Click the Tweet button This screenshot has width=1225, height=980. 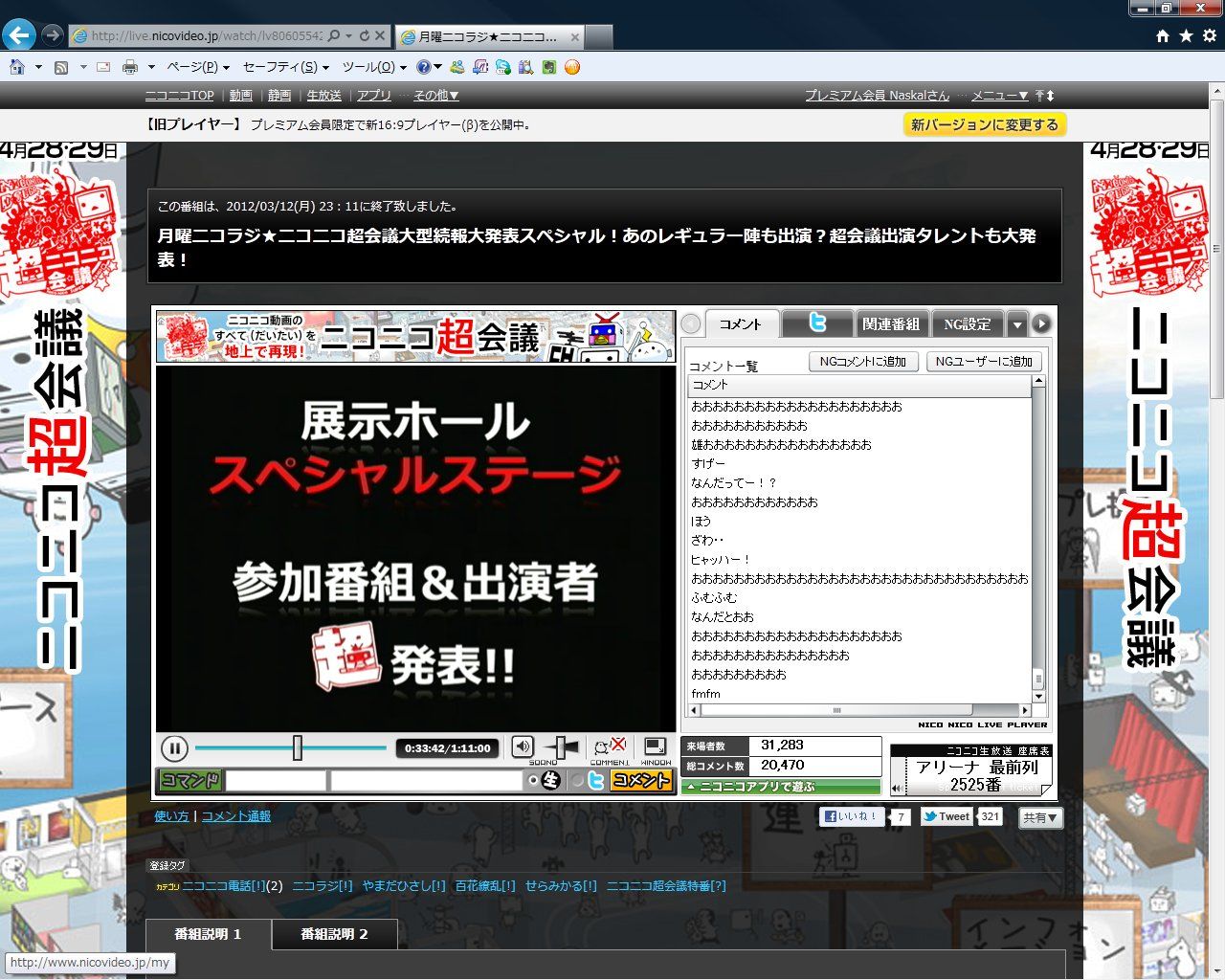click(947, 816)
